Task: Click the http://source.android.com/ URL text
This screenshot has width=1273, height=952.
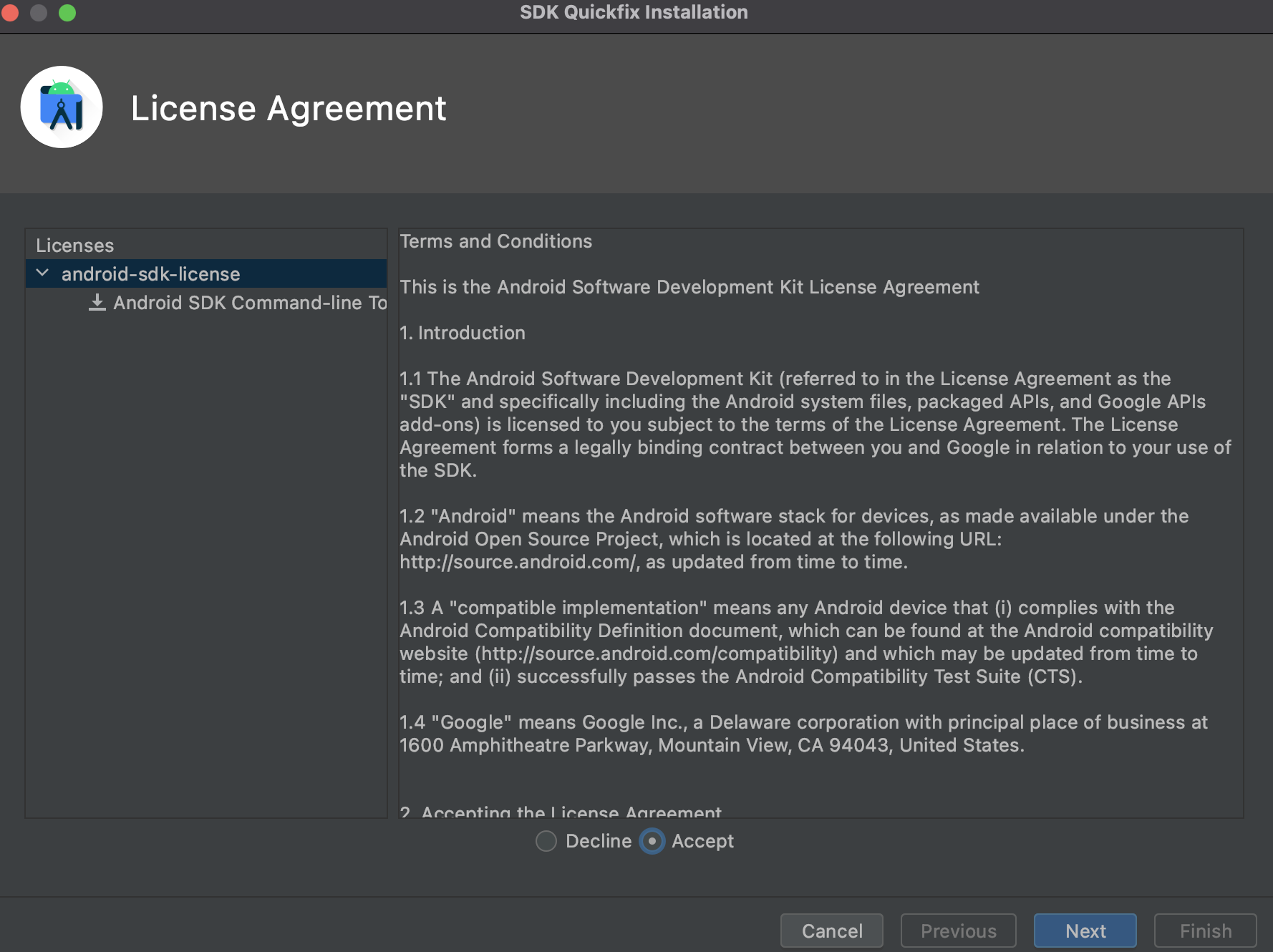Action: 518,562
